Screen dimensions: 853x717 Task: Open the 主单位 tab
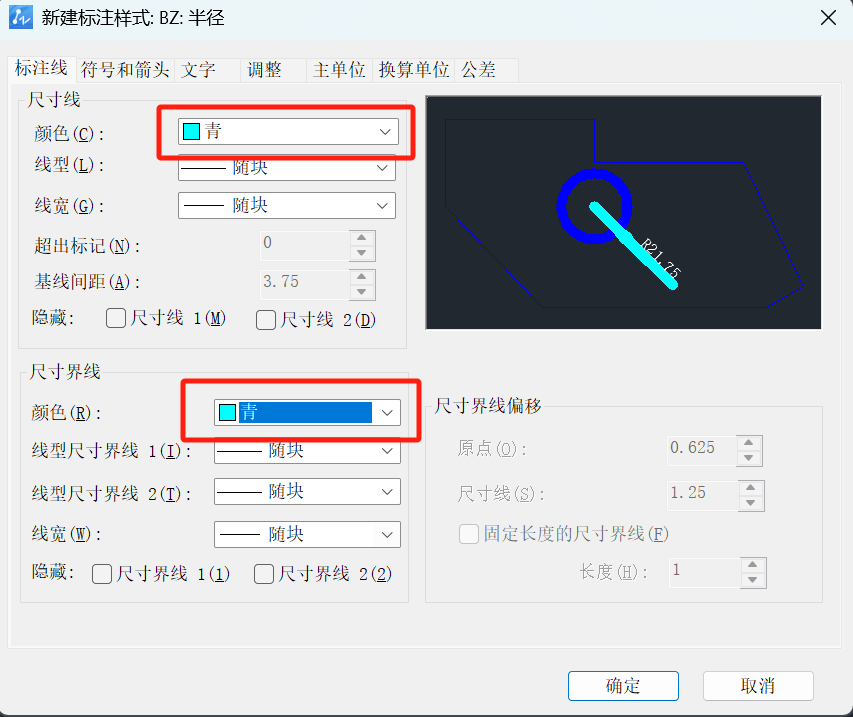(339, 70)
